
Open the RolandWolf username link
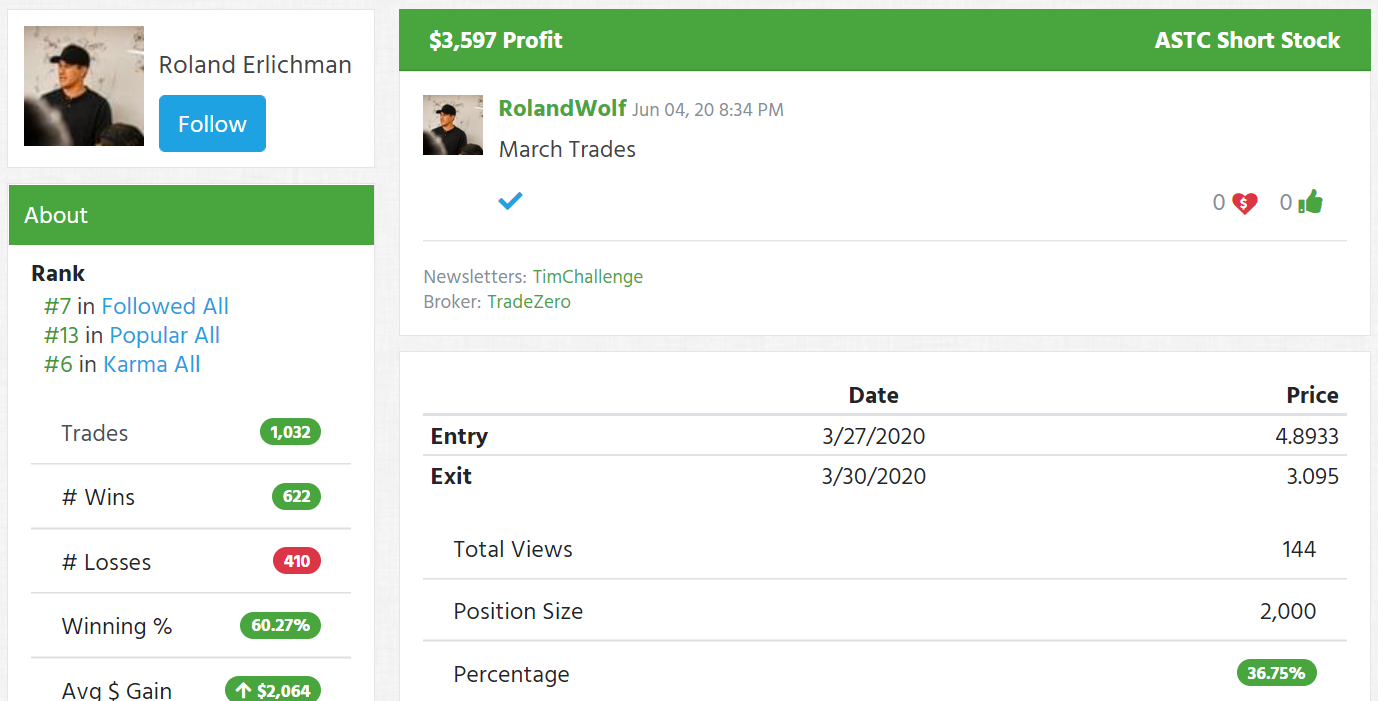click(x=562, y=108)
